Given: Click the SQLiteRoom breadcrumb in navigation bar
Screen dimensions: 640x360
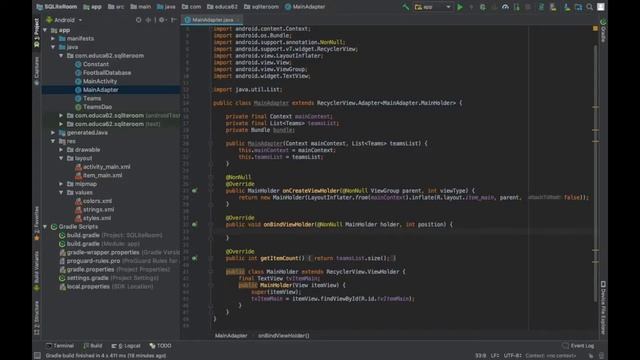Looking at the screenshot, I should 57,7.
